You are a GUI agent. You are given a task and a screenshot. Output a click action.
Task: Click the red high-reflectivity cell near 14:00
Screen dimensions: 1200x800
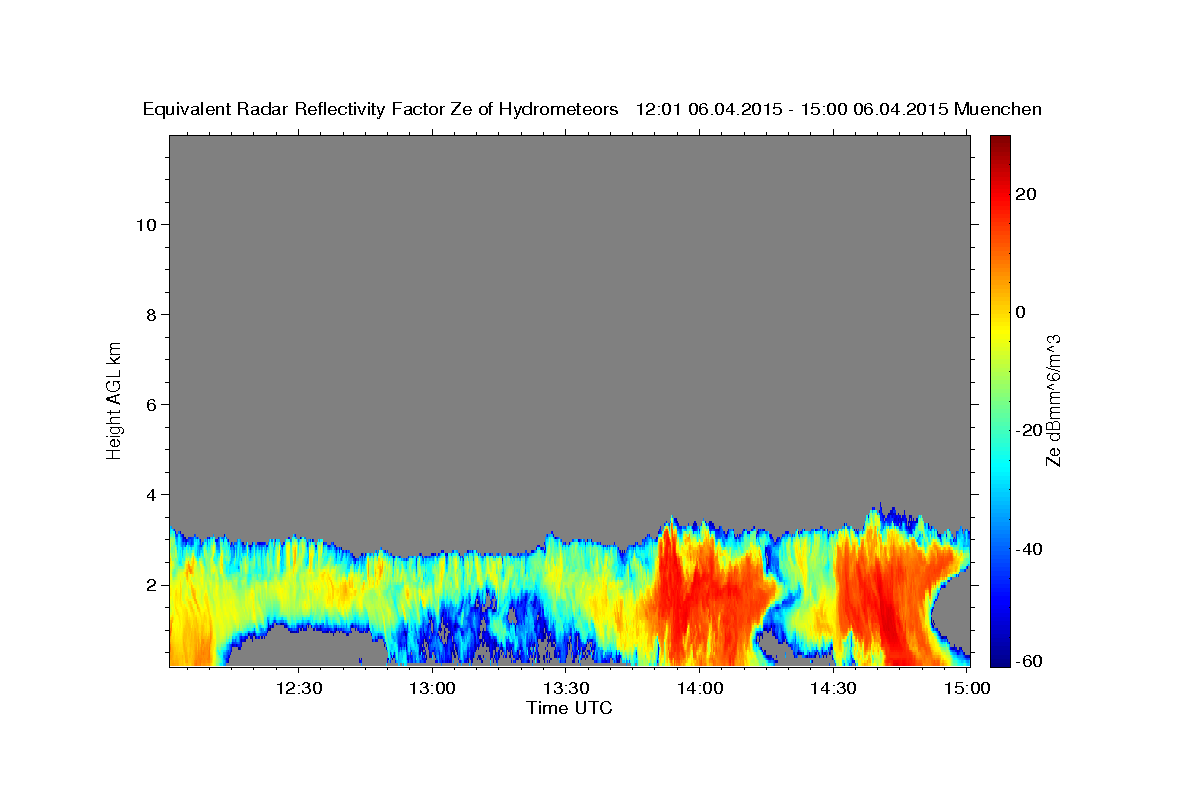pyautogui.click(x=705, y=595)
